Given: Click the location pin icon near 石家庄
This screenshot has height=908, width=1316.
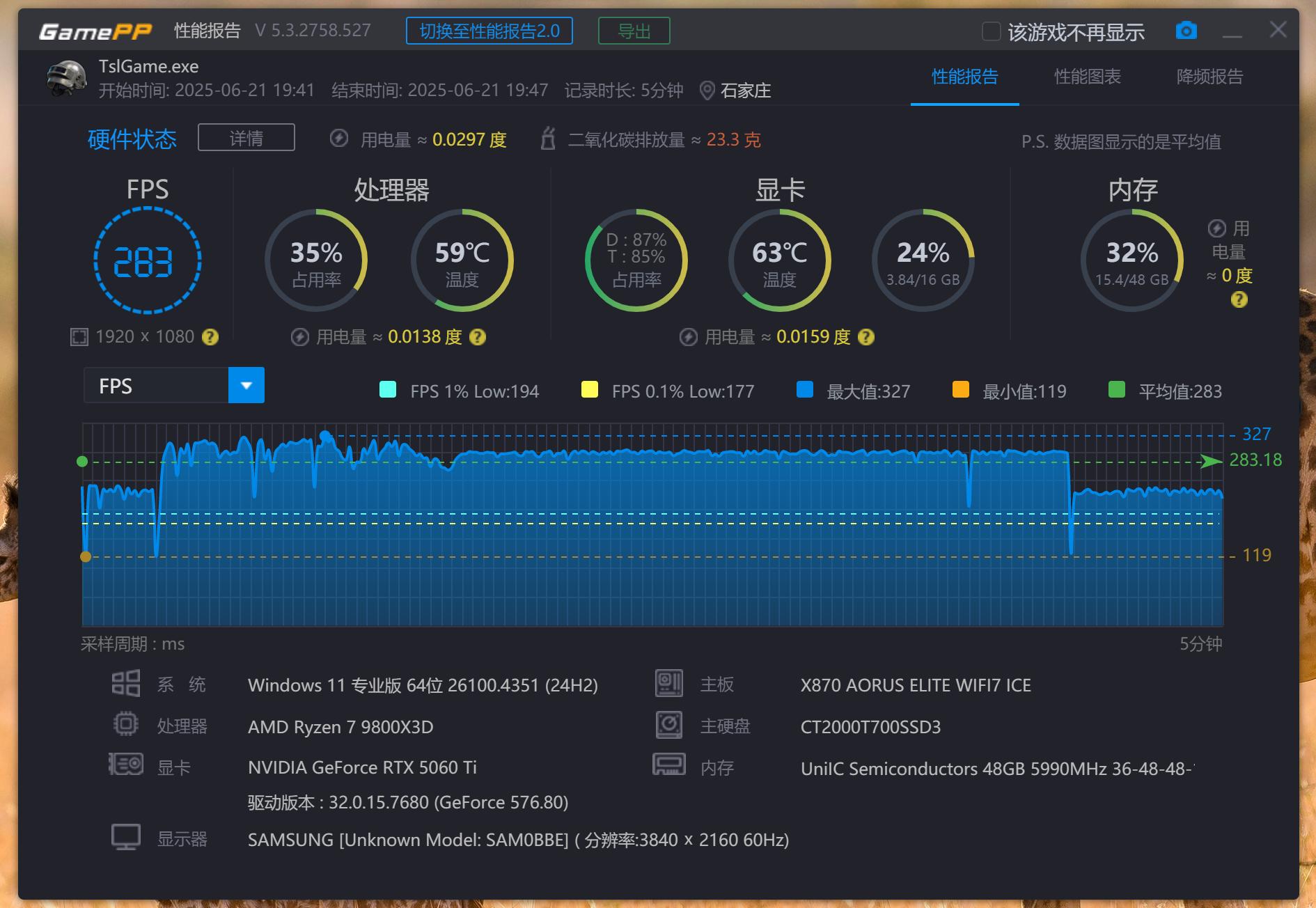Looking at the screenshot, I should pos(707,91).
